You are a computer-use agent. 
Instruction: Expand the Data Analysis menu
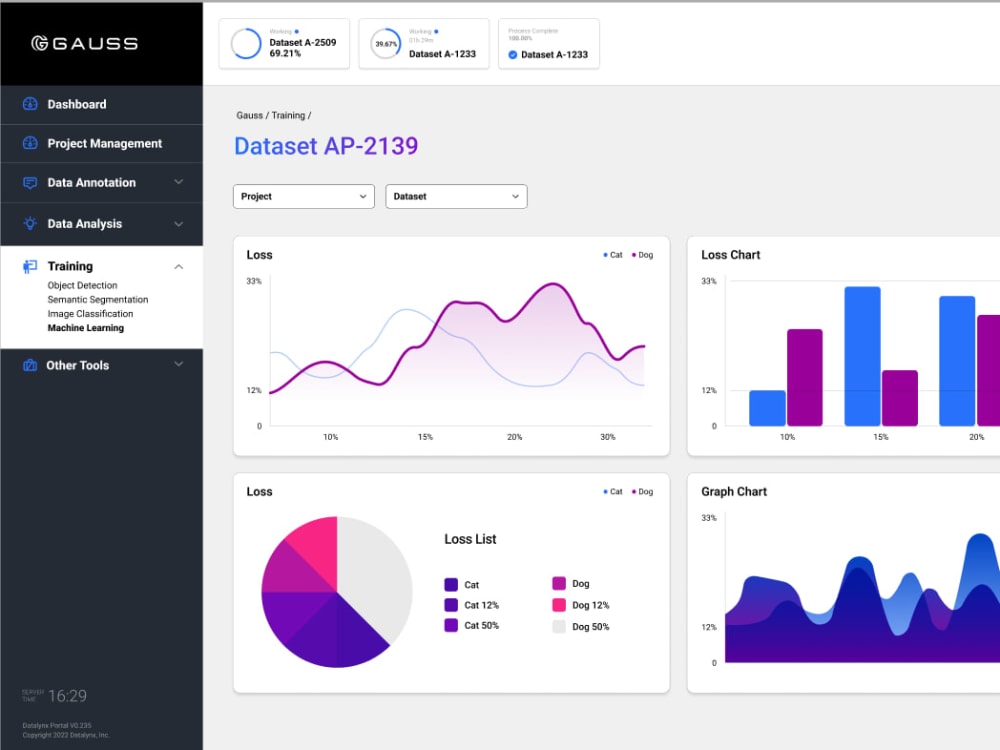pos(178,224)
